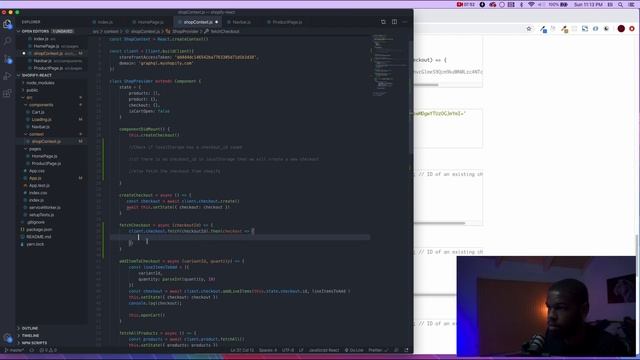
Task: Switch to the index.js editor tab
Action: (103, 22)
